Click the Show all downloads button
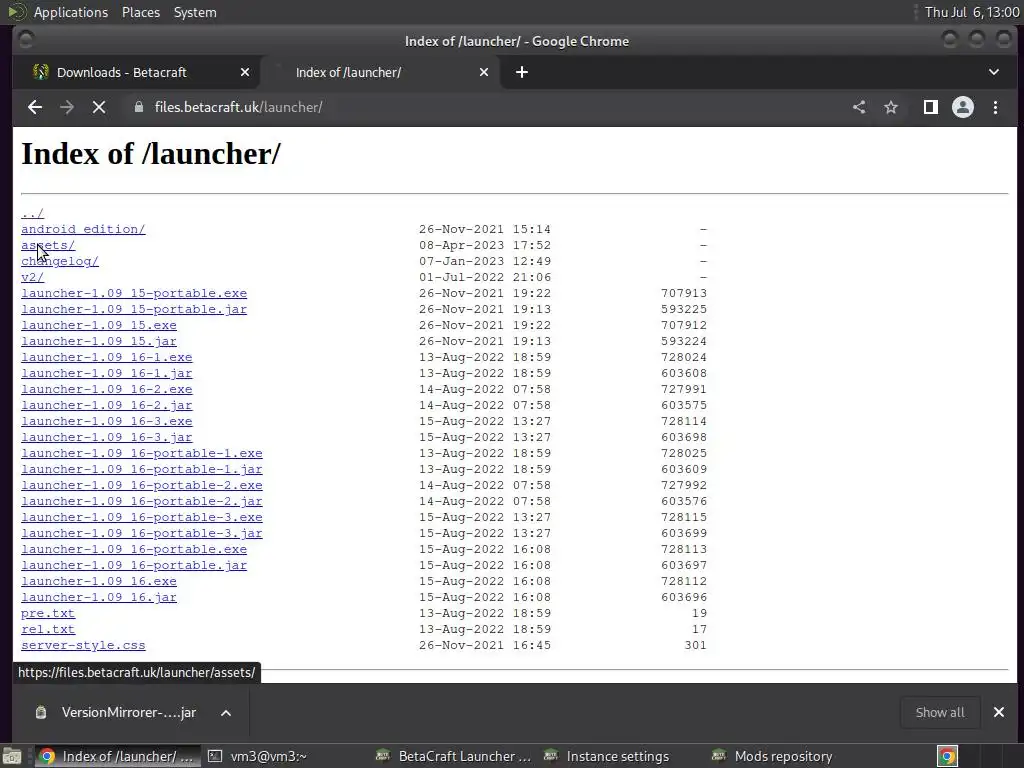The width and height of the screenshot is (1024, 768). pos(940,712)
